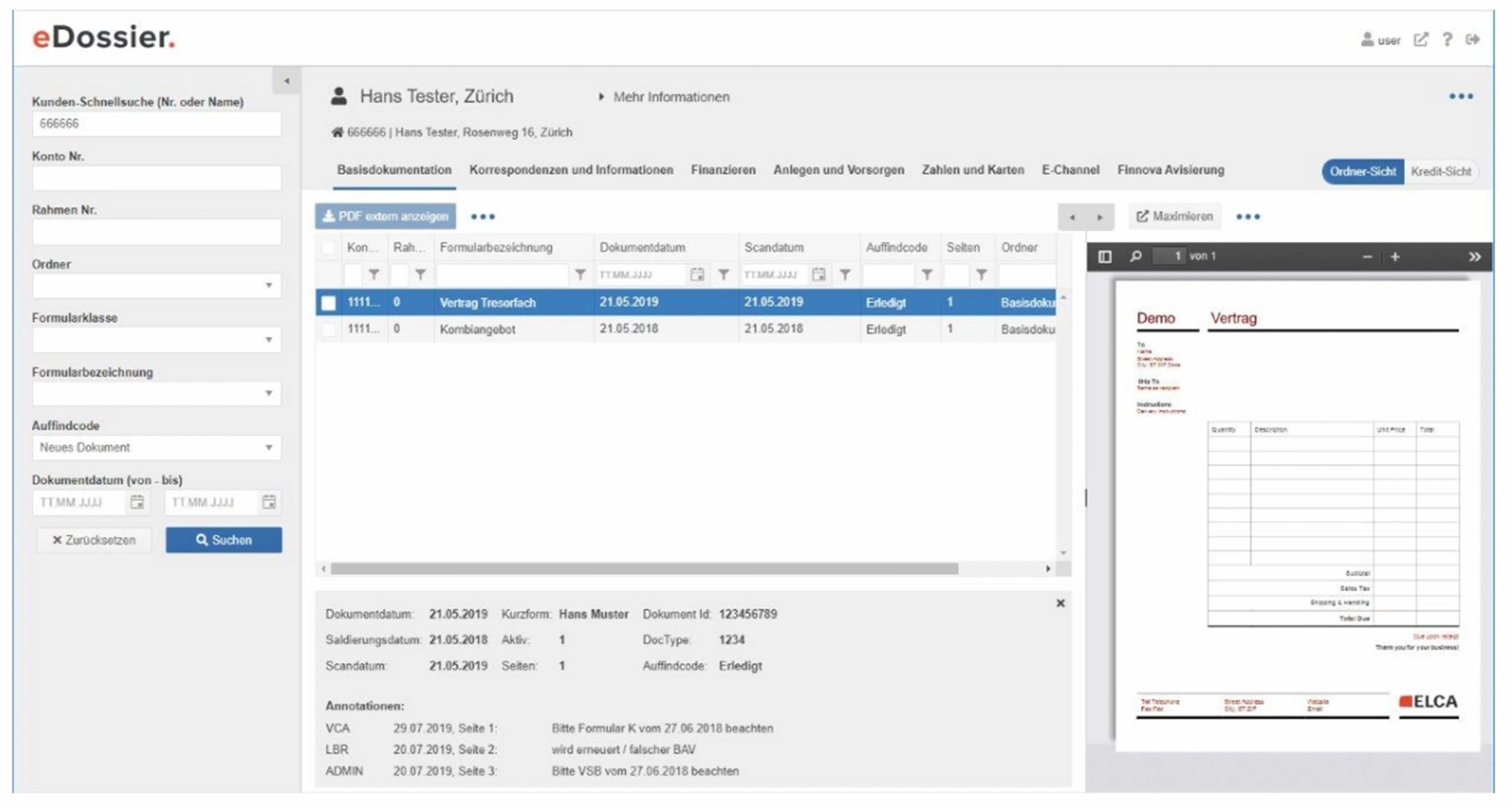Open Zahlen und Karten tab
The image size is (1512, 808).
tap(973, 170)
